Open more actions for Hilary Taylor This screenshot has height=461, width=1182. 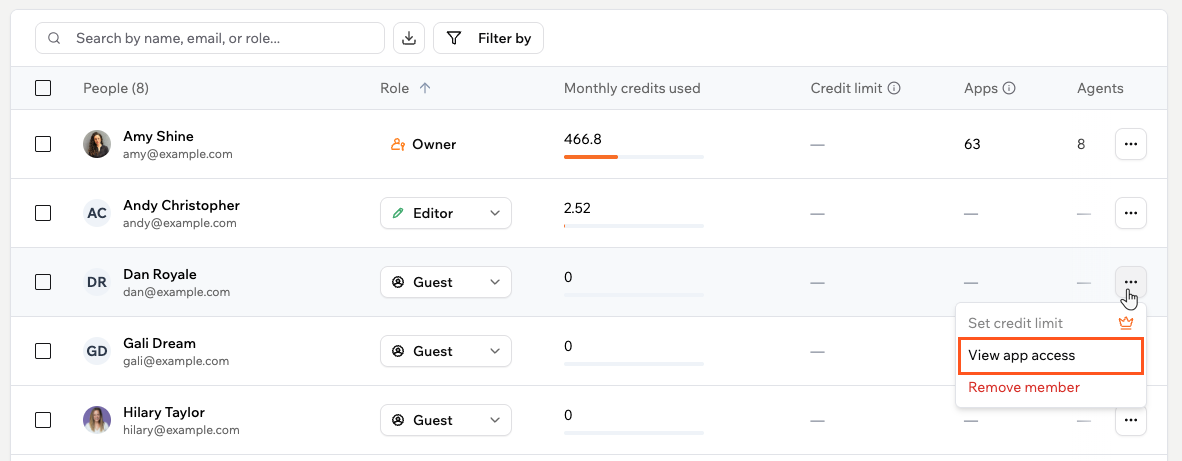pyautogui.click(x=1131, y=420)
